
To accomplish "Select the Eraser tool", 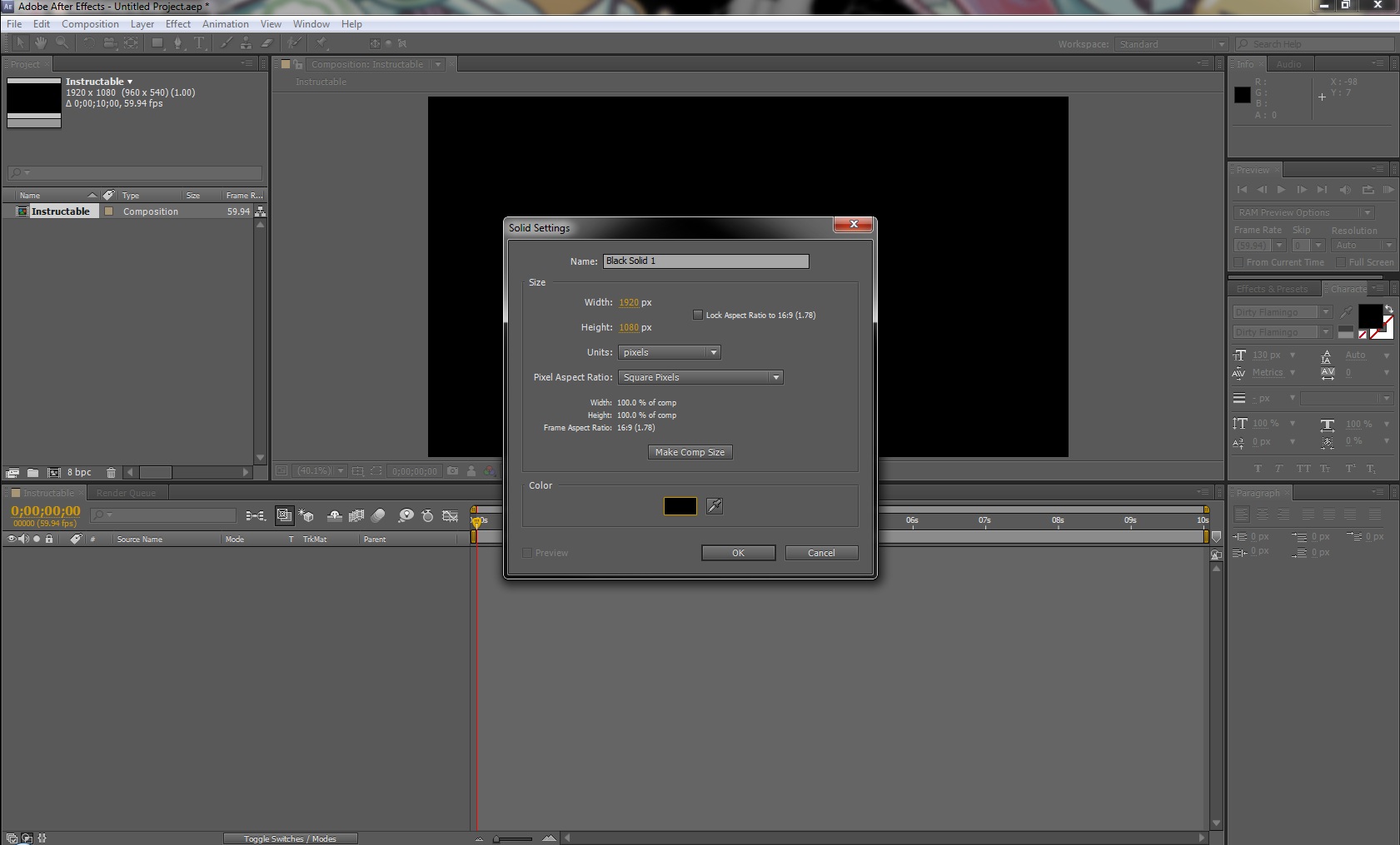I will coord(267,42).
